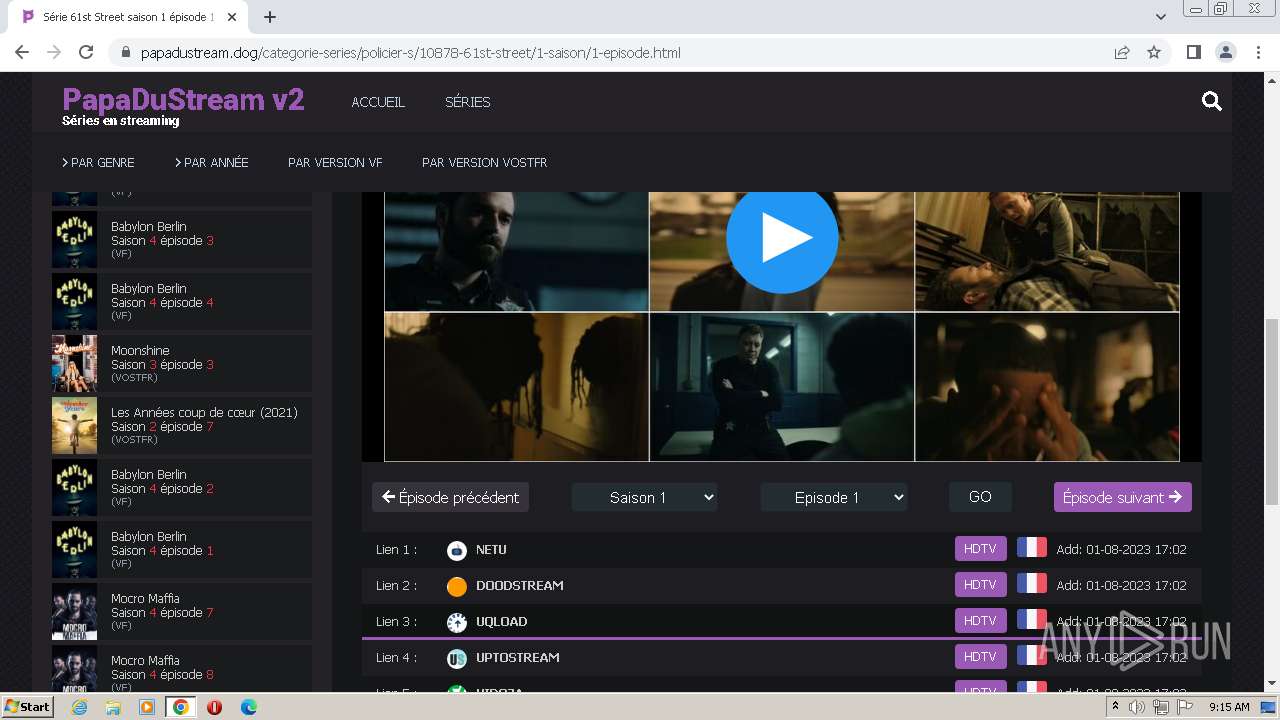Open the Episode 1 dropdown
The width and height of the screenshot is (1280, 720).
pyautogui.click(x=834, y=497)
